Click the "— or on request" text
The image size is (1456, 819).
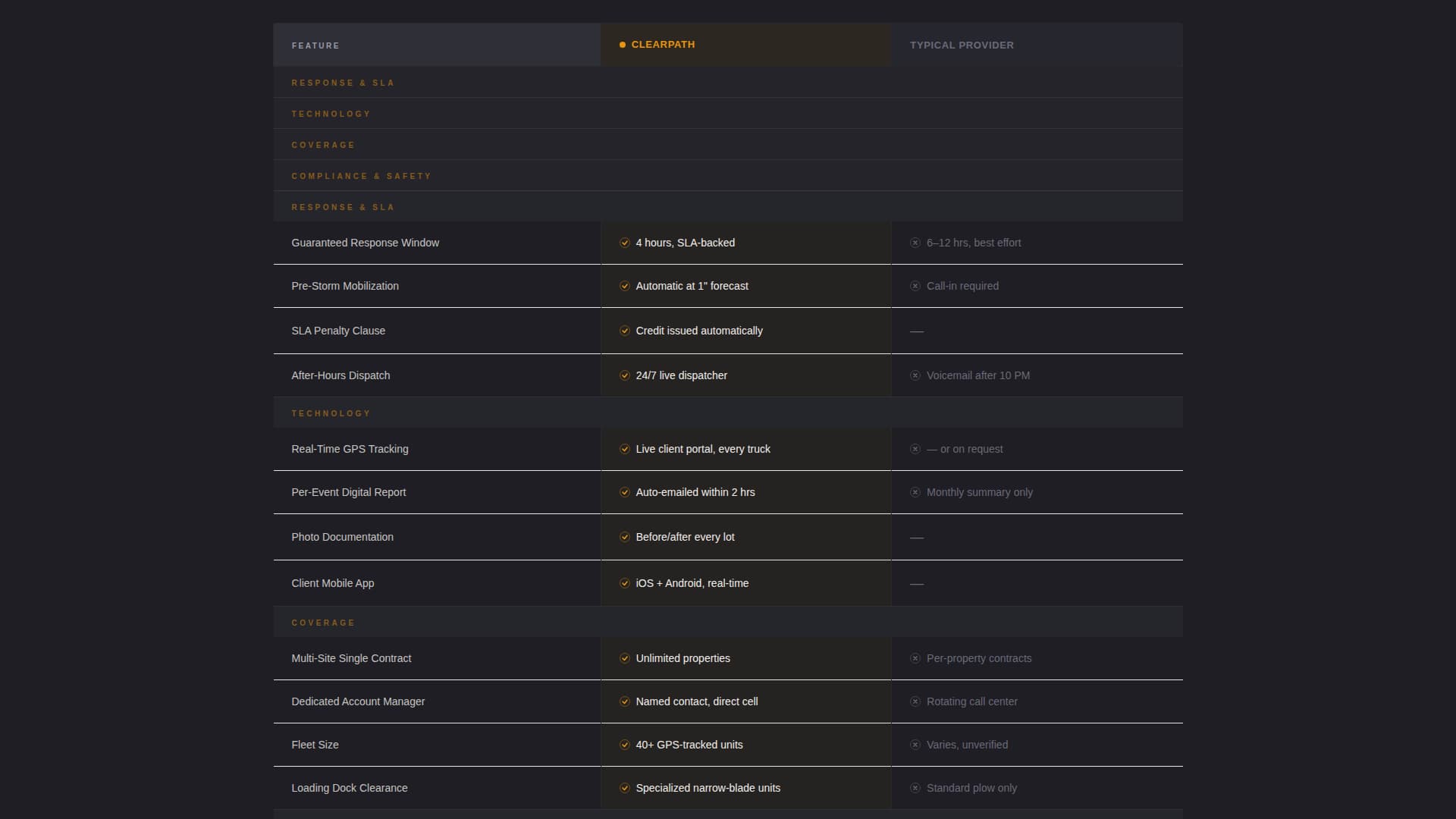click(965, 449)
